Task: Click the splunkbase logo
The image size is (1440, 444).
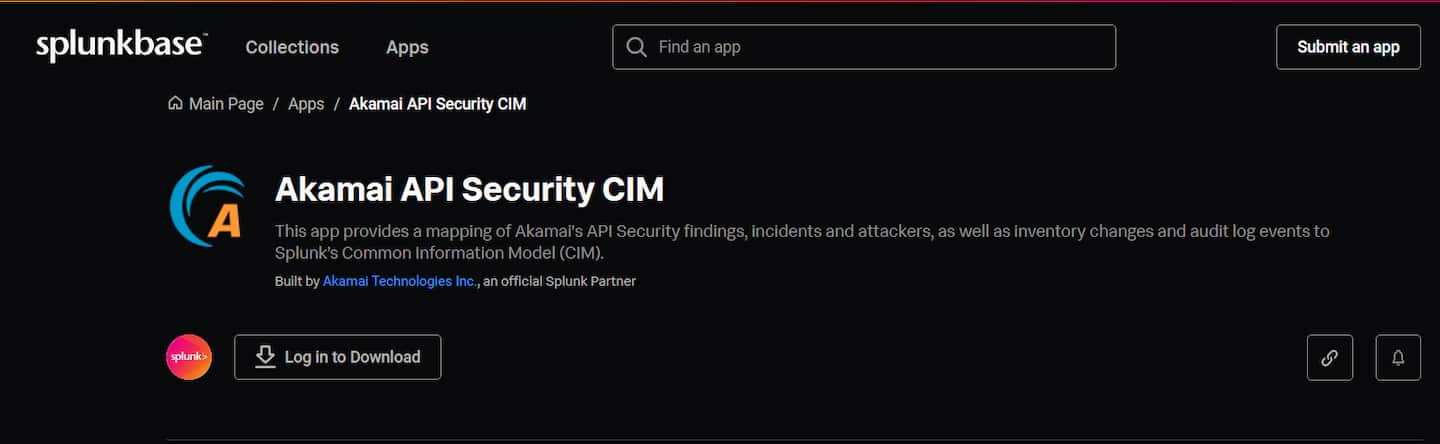Action: (121, 46)
